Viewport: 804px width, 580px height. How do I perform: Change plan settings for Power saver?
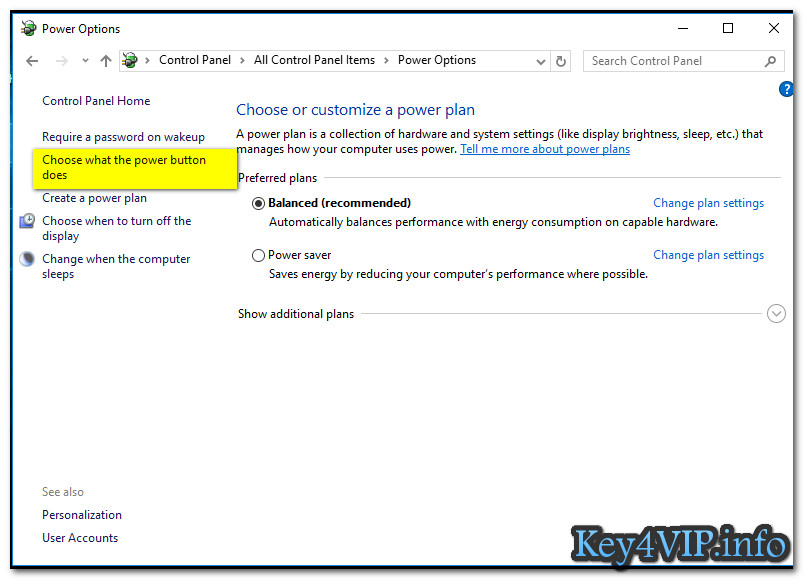click(709, 255)
